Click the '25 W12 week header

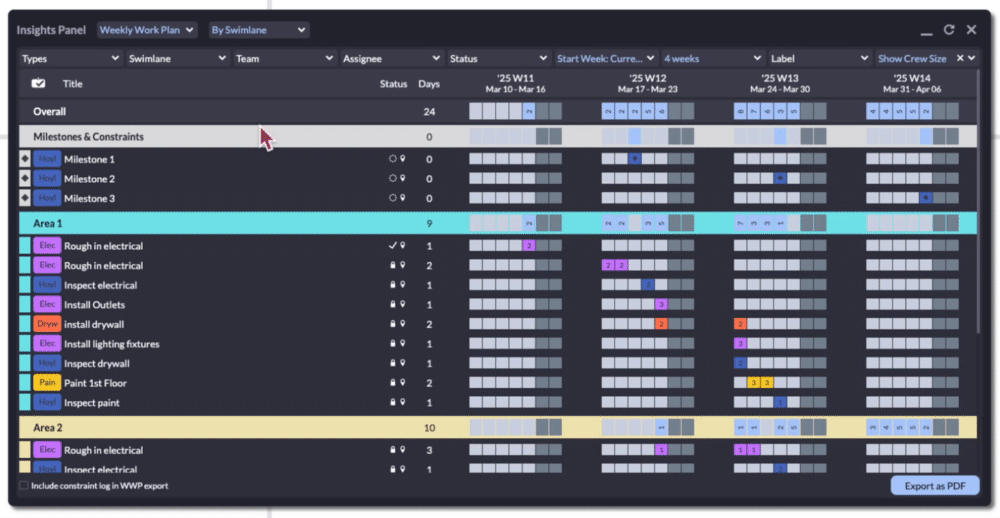[x=647, y=84]
